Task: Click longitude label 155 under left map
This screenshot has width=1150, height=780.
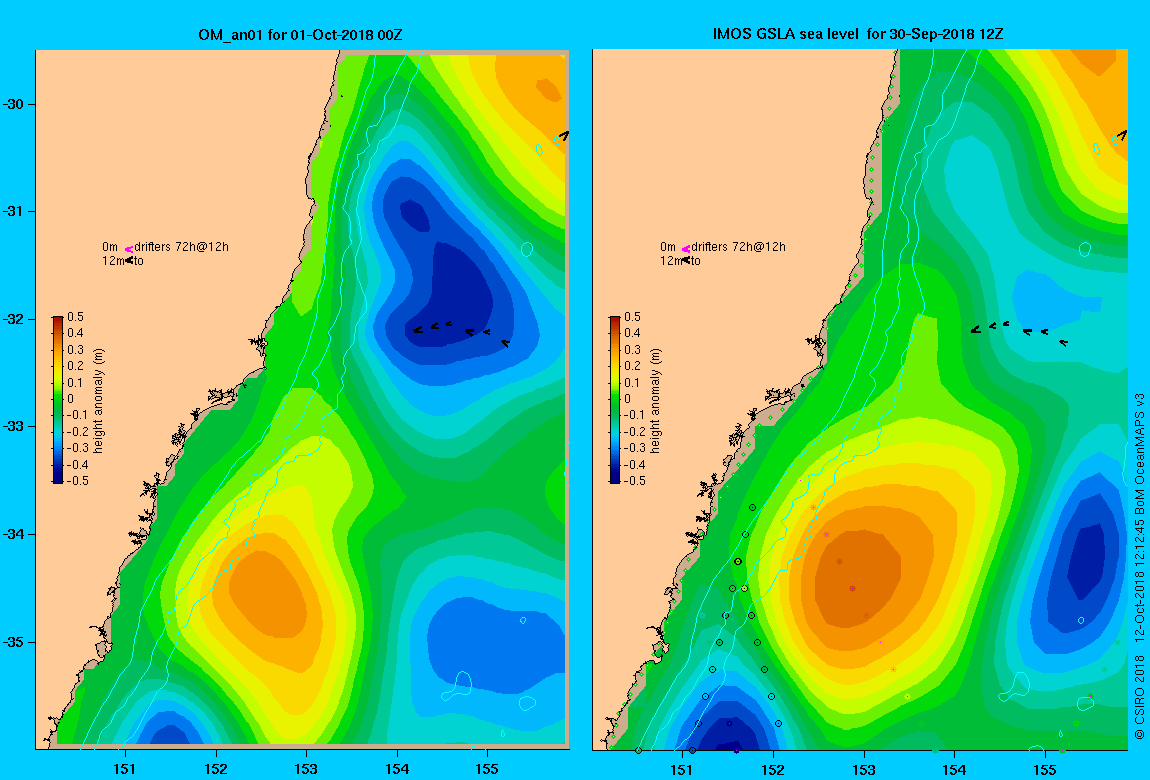Action: 487,769
